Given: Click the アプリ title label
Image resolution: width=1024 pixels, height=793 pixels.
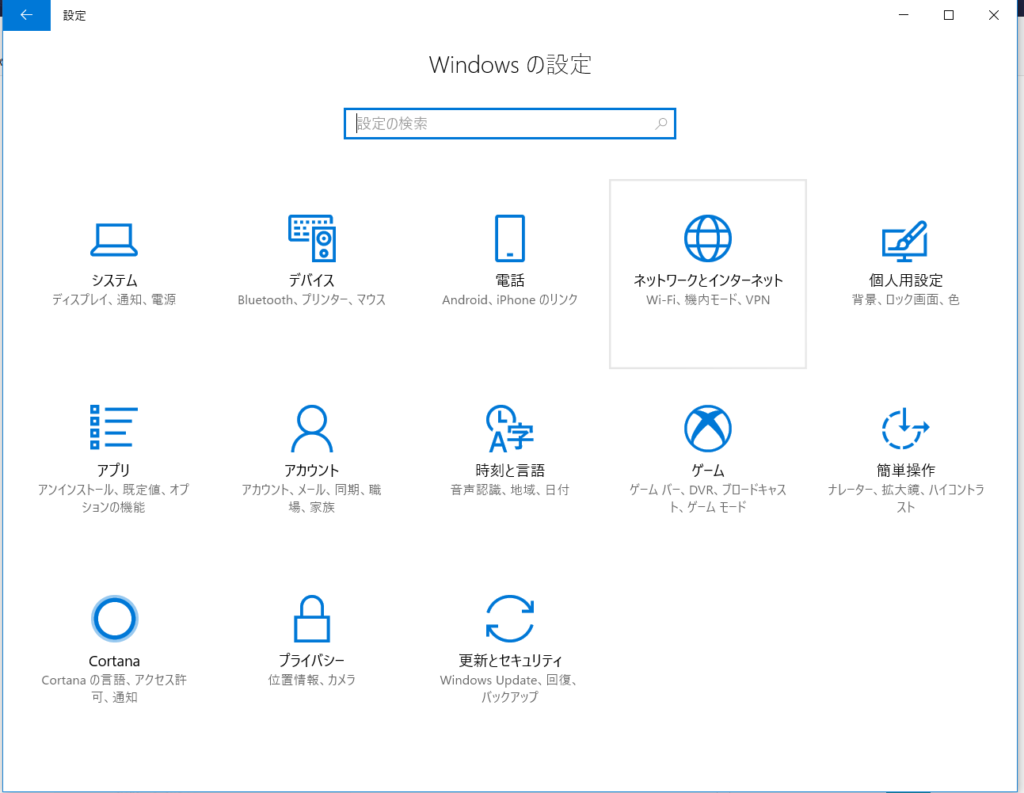Looking at the screenshot, I should (x=114, y=470).
